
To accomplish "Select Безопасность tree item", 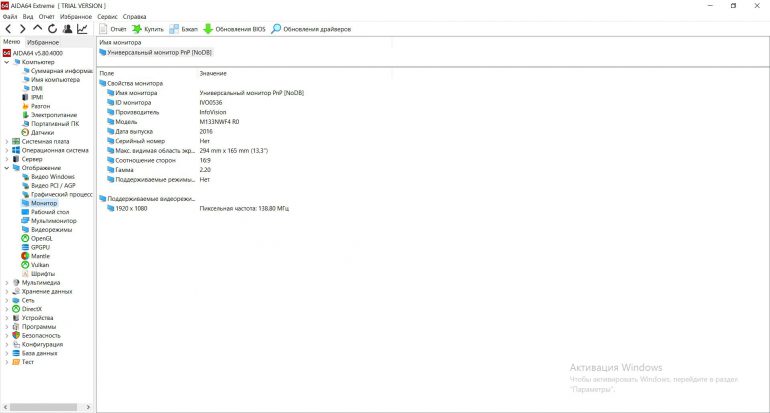I will click(37, 336).
